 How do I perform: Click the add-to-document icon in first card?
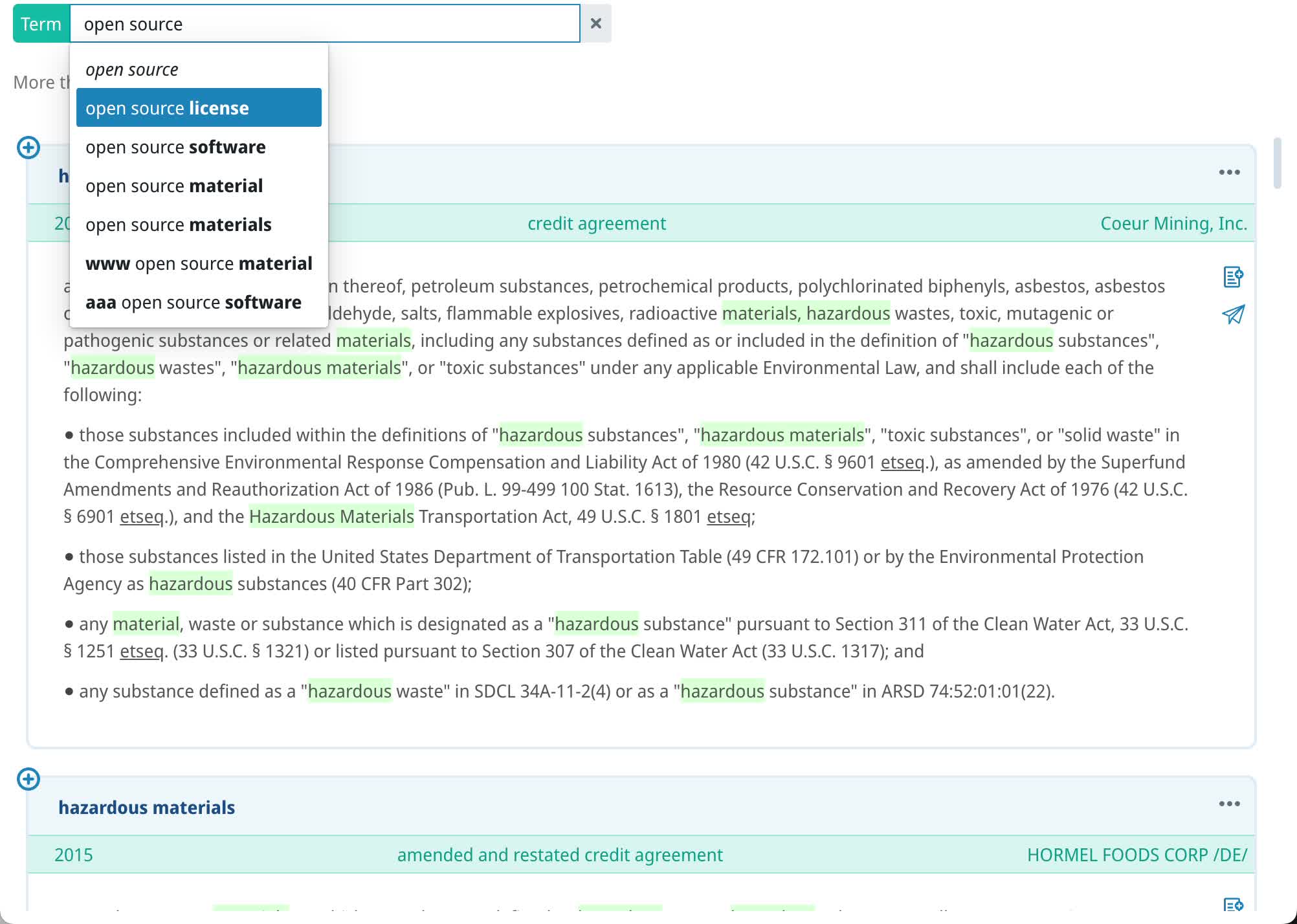tap(1233, 277)
